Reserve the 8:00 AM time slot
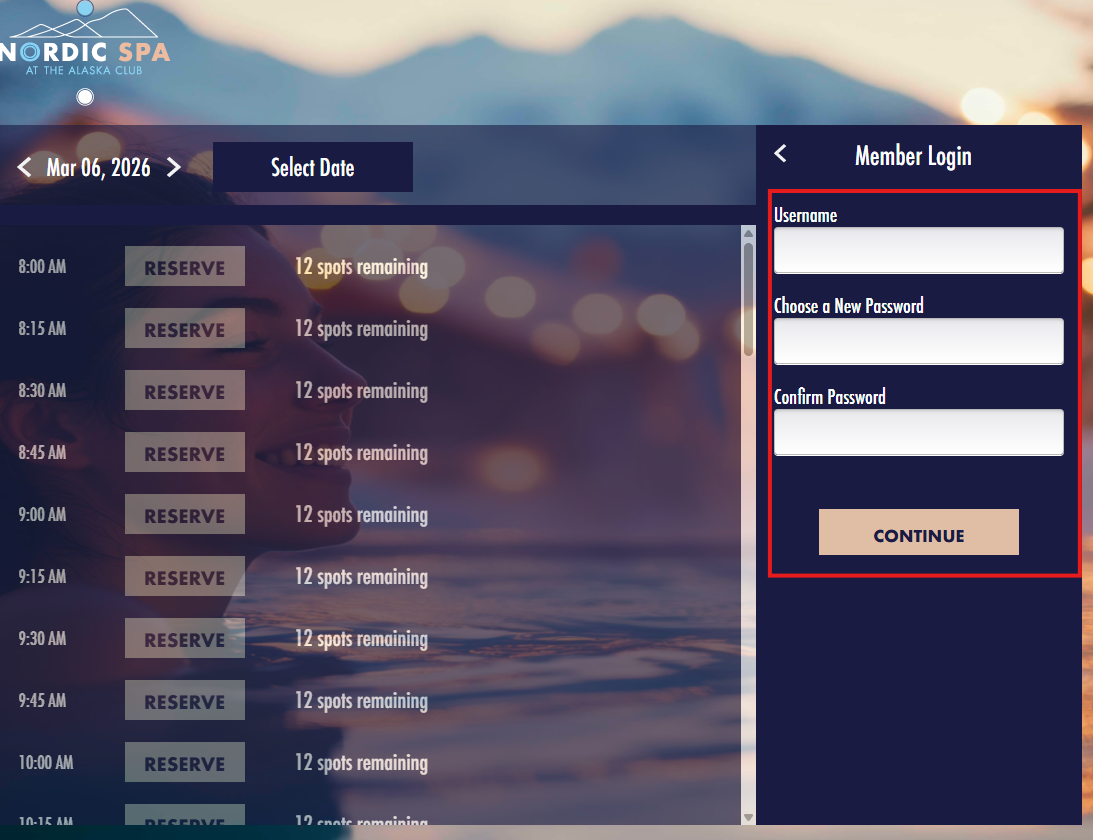Screen dimensions: 1093x840 point(184,266)
